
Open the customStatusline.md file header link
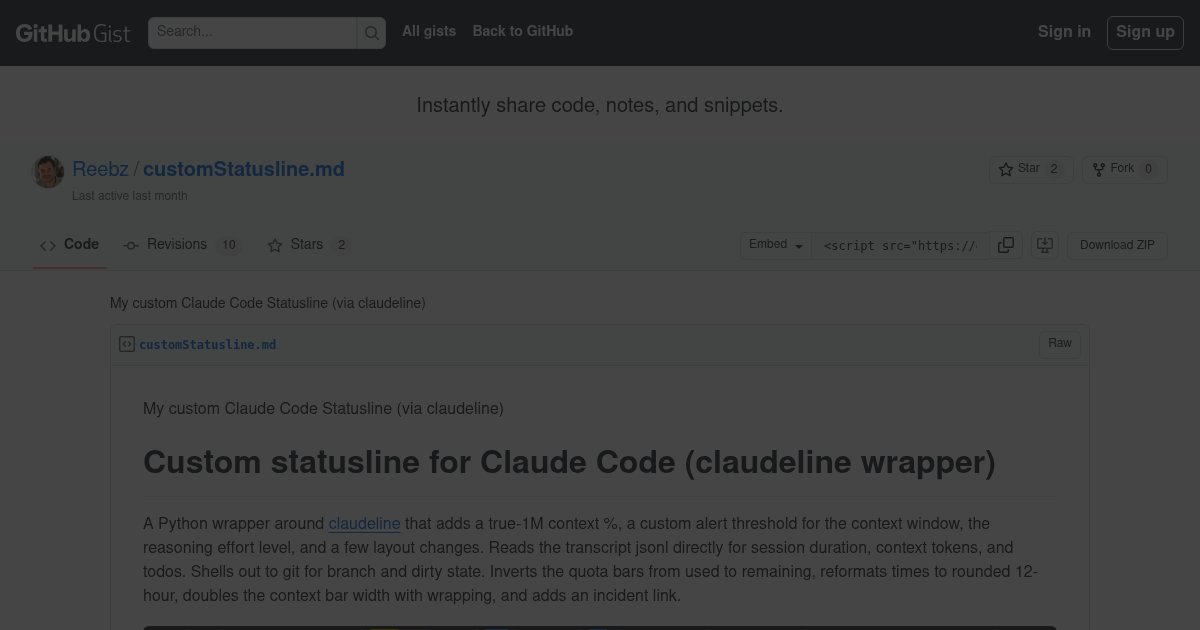(207, 345)
